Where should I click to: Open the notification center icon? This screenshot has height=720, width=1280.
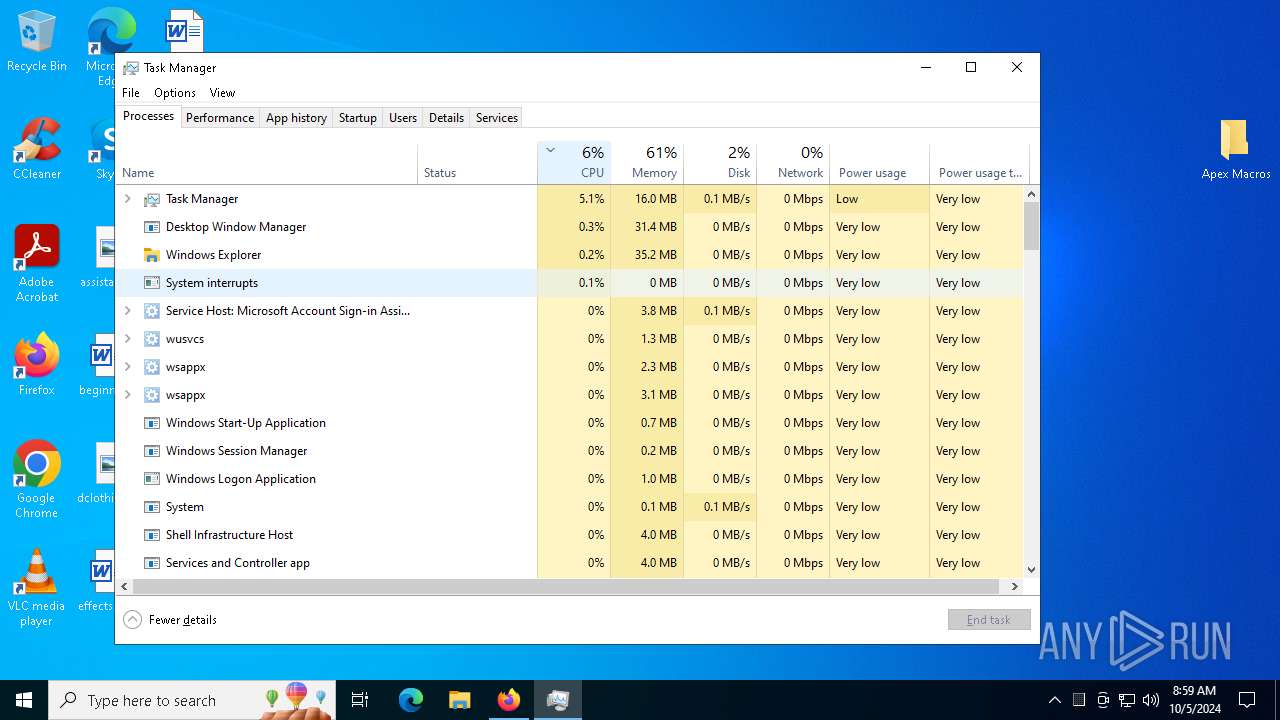coord(1247,700)
